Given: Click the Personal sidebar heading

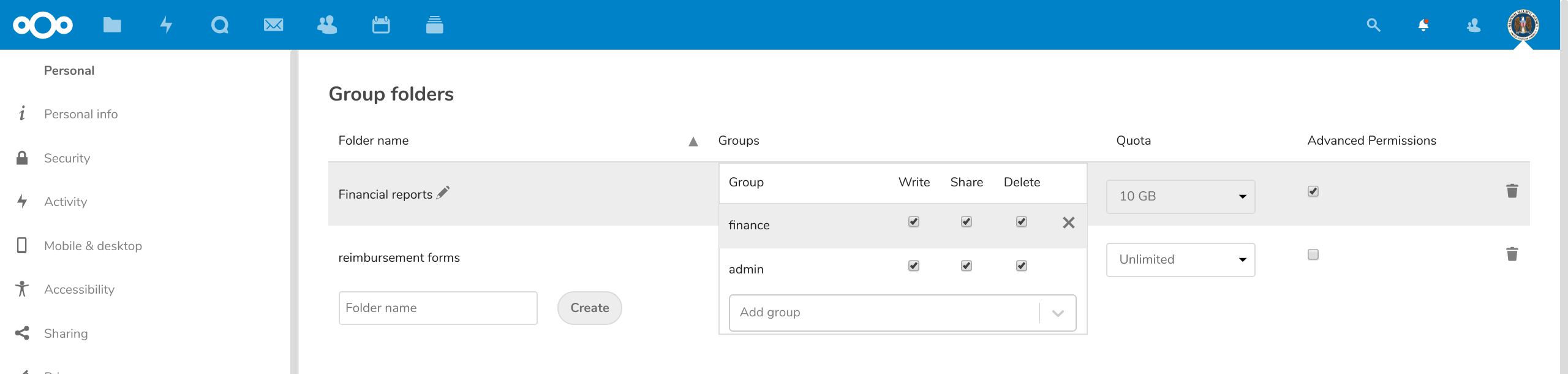Looking at the screenshot, I should [x=69, y=71].
